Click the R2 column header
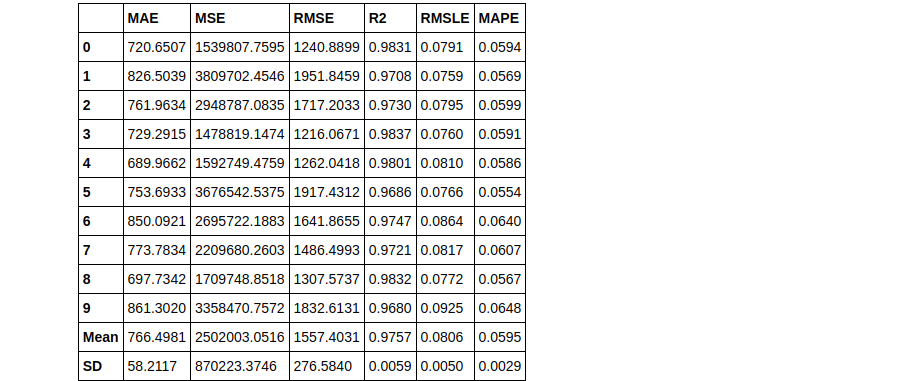 coord(377,18)
